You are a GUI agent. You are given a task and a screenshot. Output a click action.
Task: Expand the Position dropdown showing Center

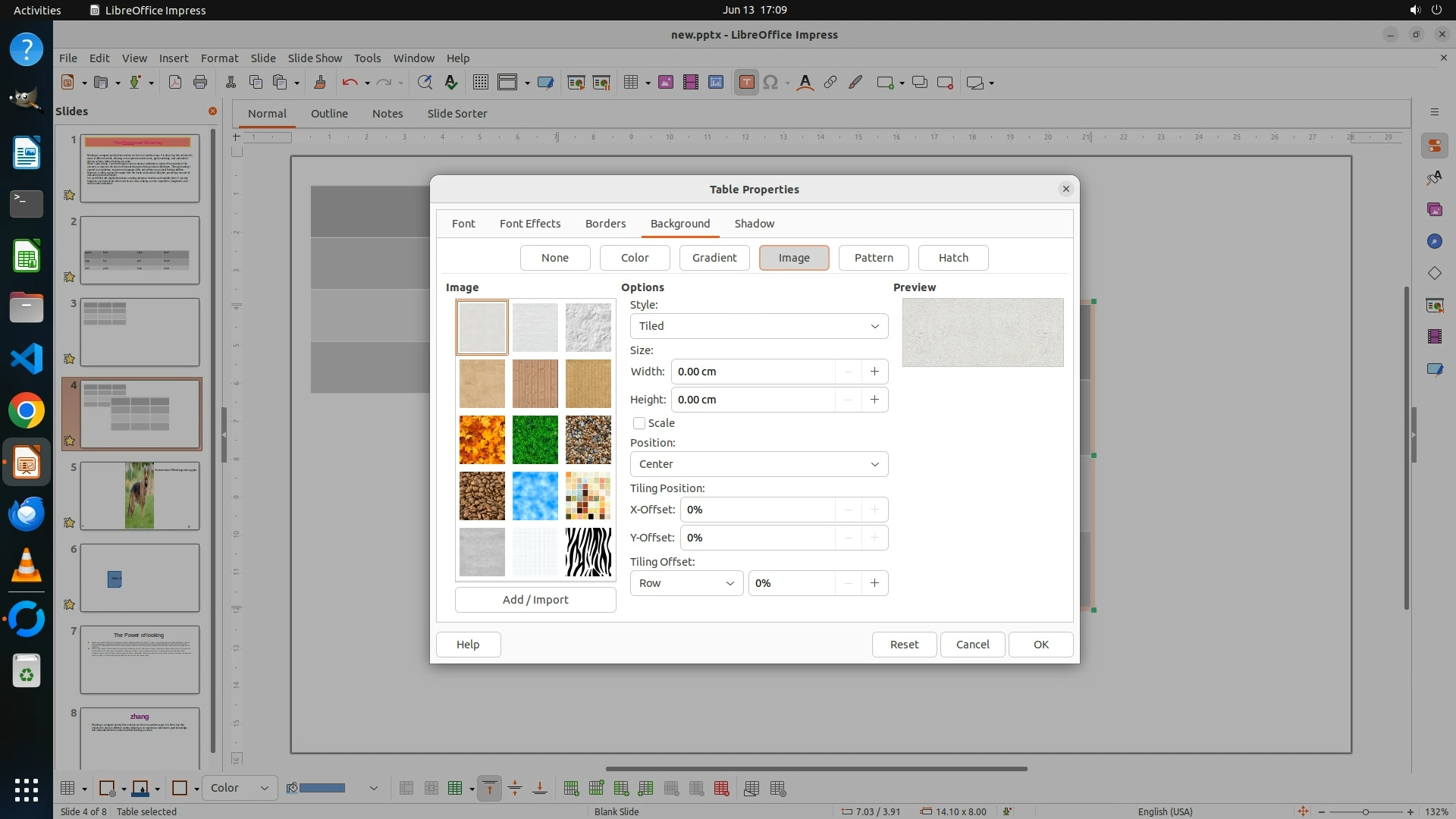tap(758, 464)
